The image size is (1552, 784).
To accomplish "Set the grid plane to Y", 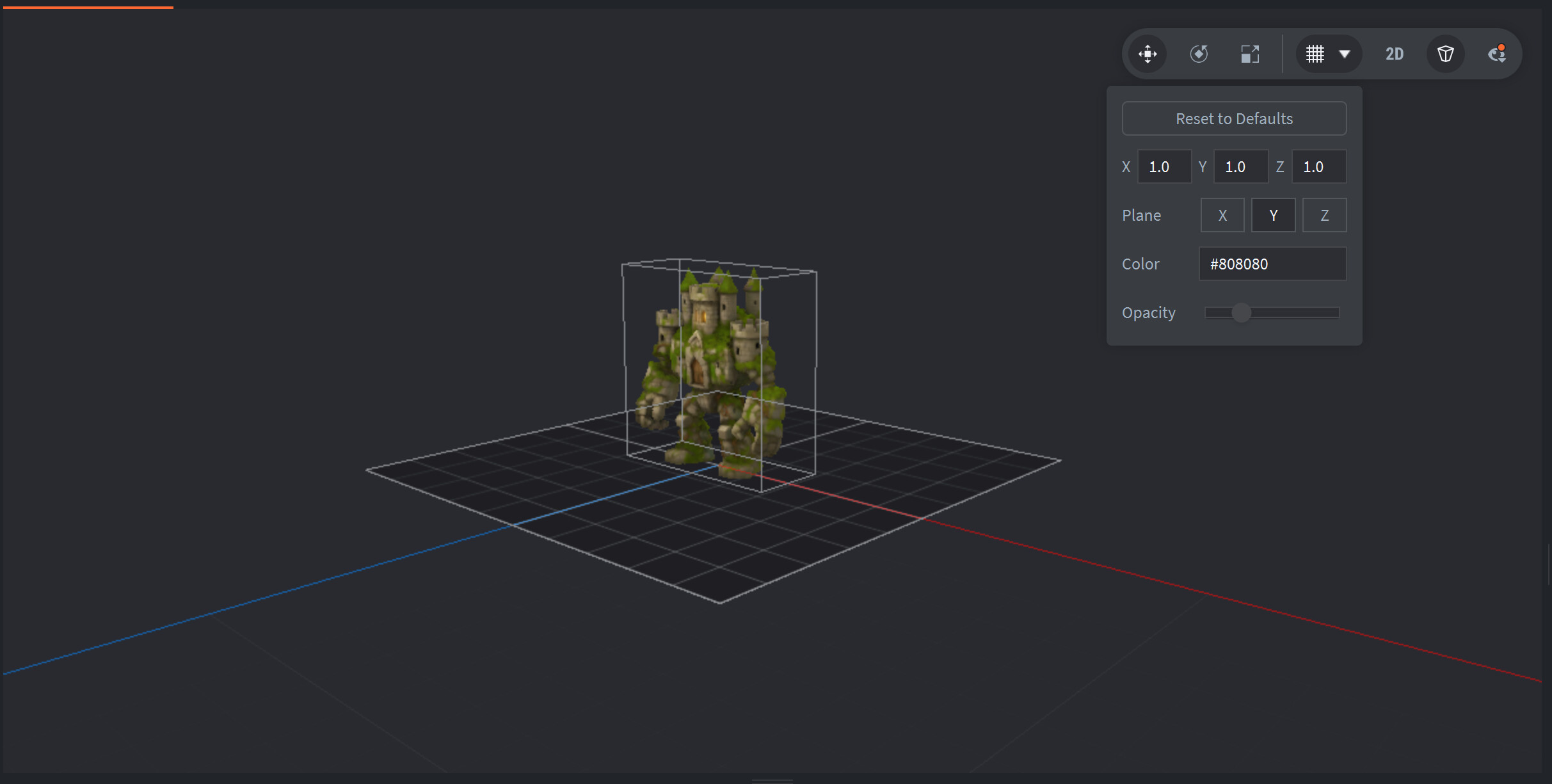I will tap(1274, 215).
